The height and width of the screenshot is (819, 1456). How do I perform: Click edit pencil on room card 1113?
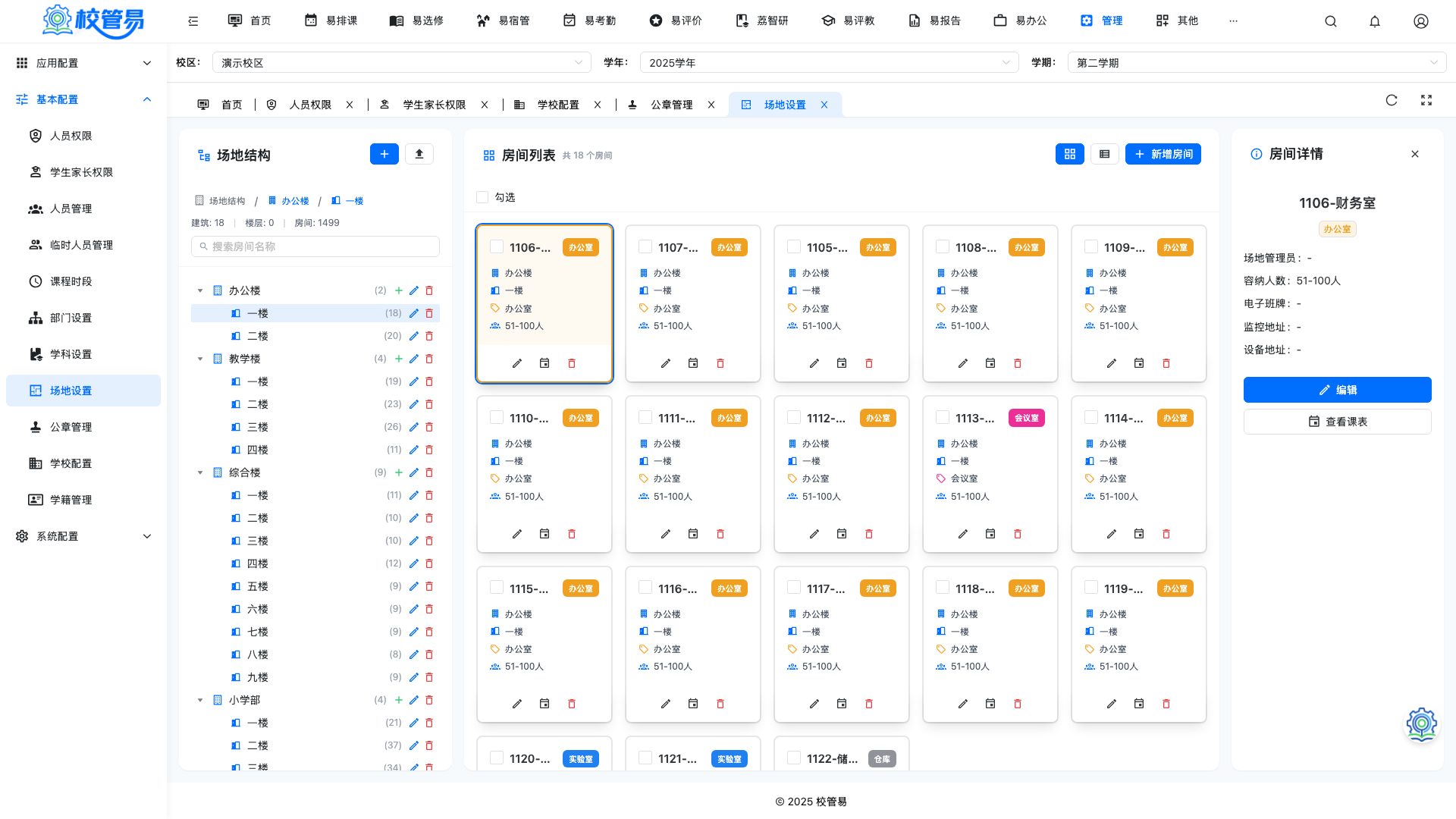click(x=963, y=534)
